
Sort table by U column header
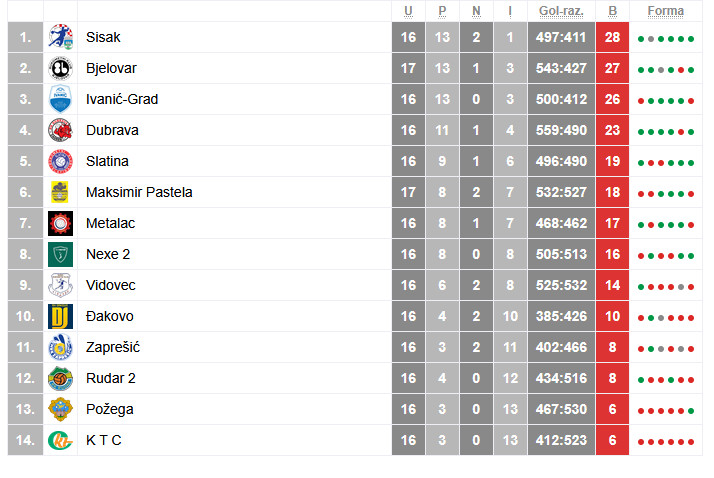[408, 11]
